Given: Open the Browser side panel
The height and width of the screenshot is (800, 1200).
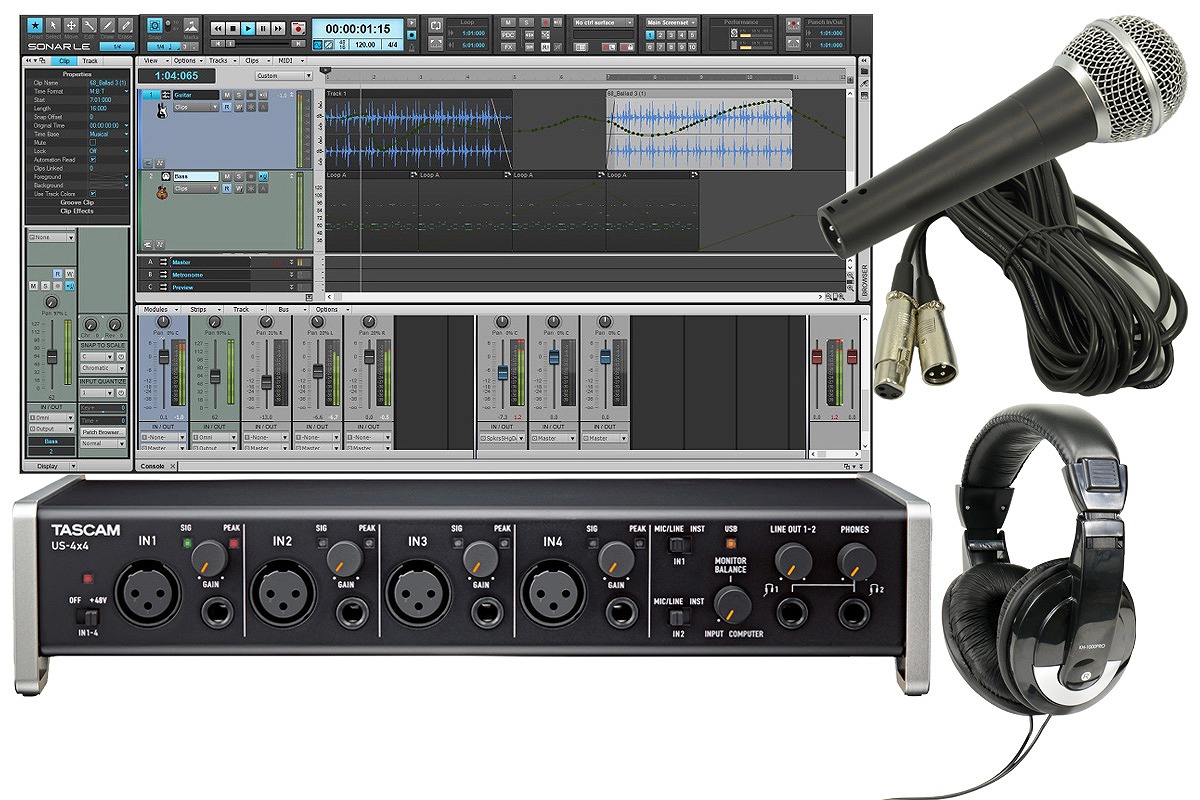Looking at the screenshot, I should pos(865,280).
